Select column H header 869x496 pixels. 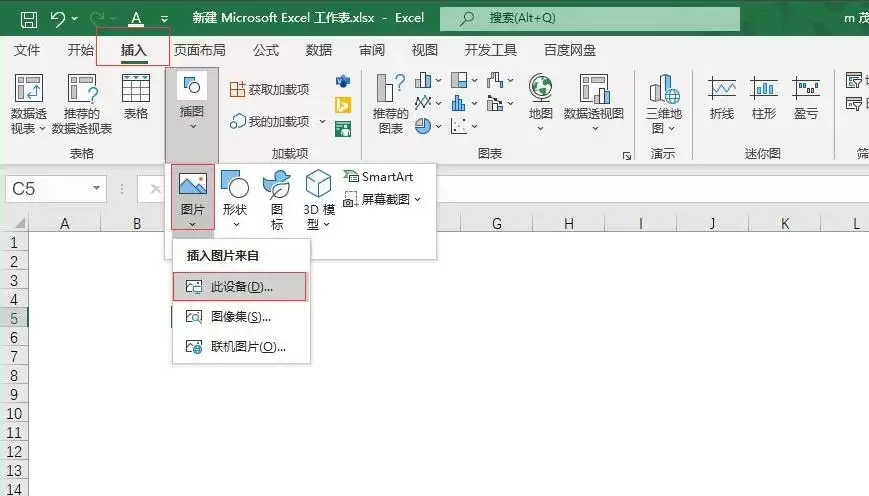(569, 224)
